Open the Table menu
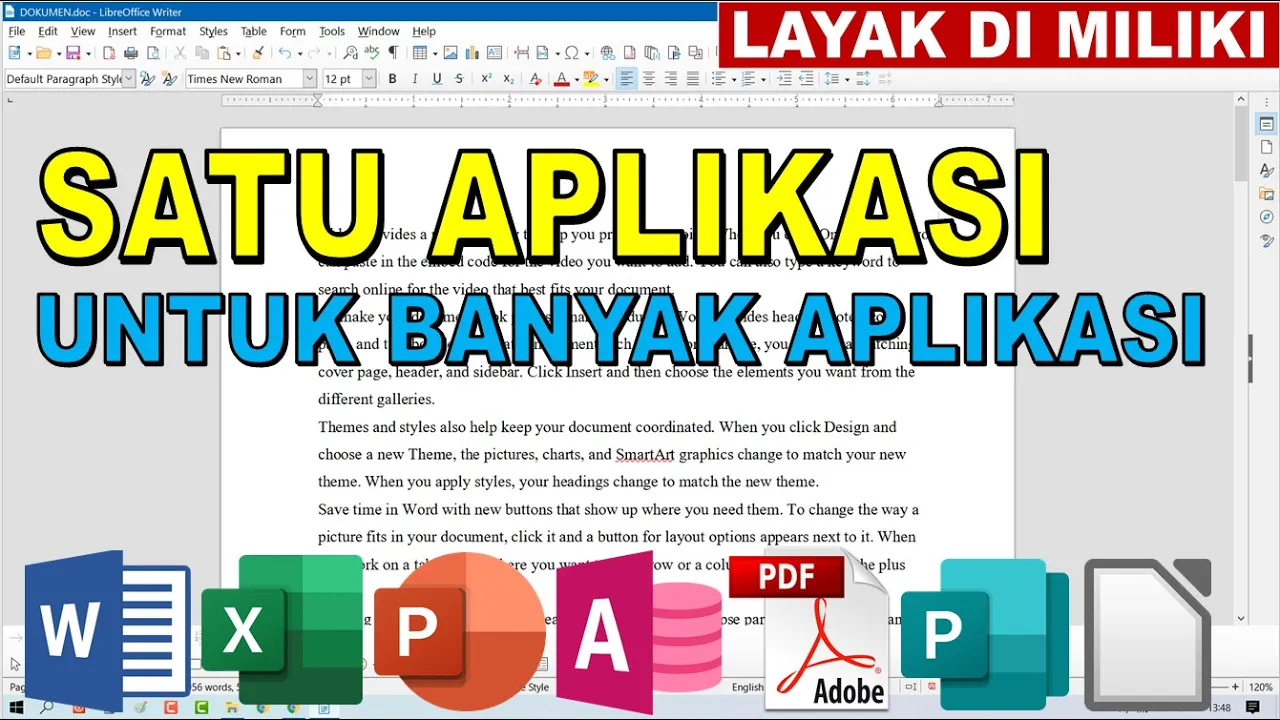Image resolution: width=1280 pixels, height=720 pixels. 253,31
